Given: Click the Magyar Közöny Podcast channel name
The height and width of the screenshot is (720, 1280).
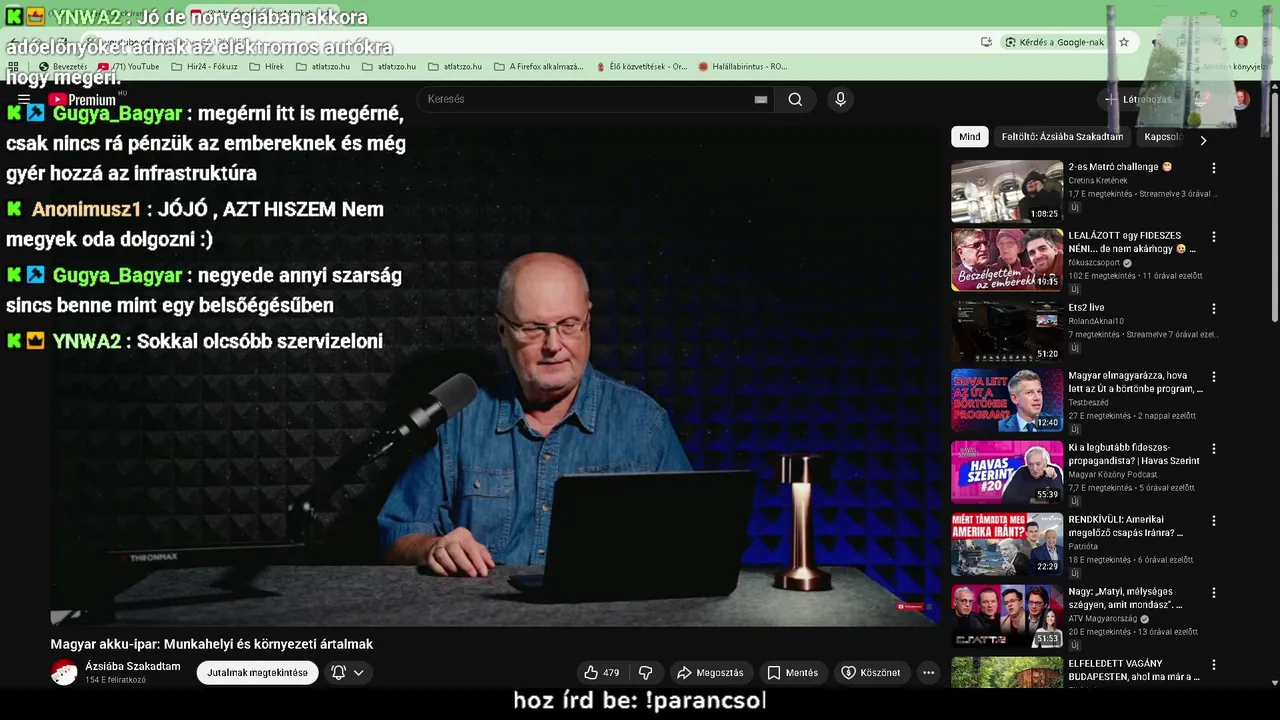Looking at the screenshot, I should [1112, 475].
